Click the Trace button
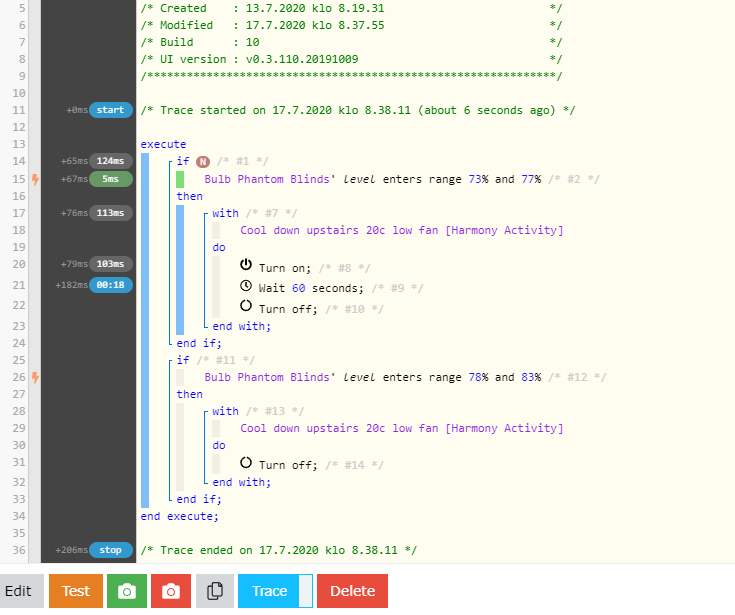 tap(269, 591)
